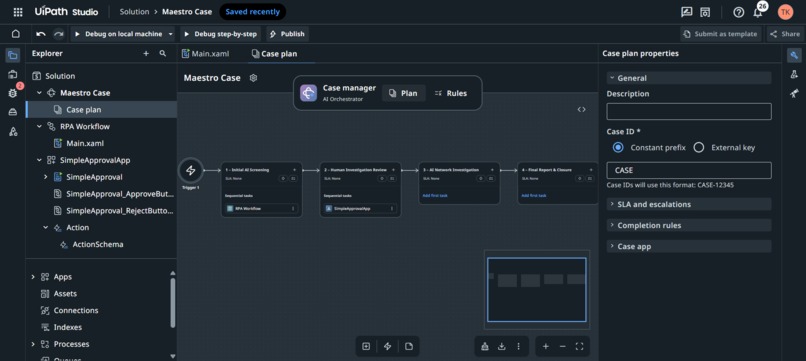Open RPA Workflow task three-dot menu

[x=294, y=209]
